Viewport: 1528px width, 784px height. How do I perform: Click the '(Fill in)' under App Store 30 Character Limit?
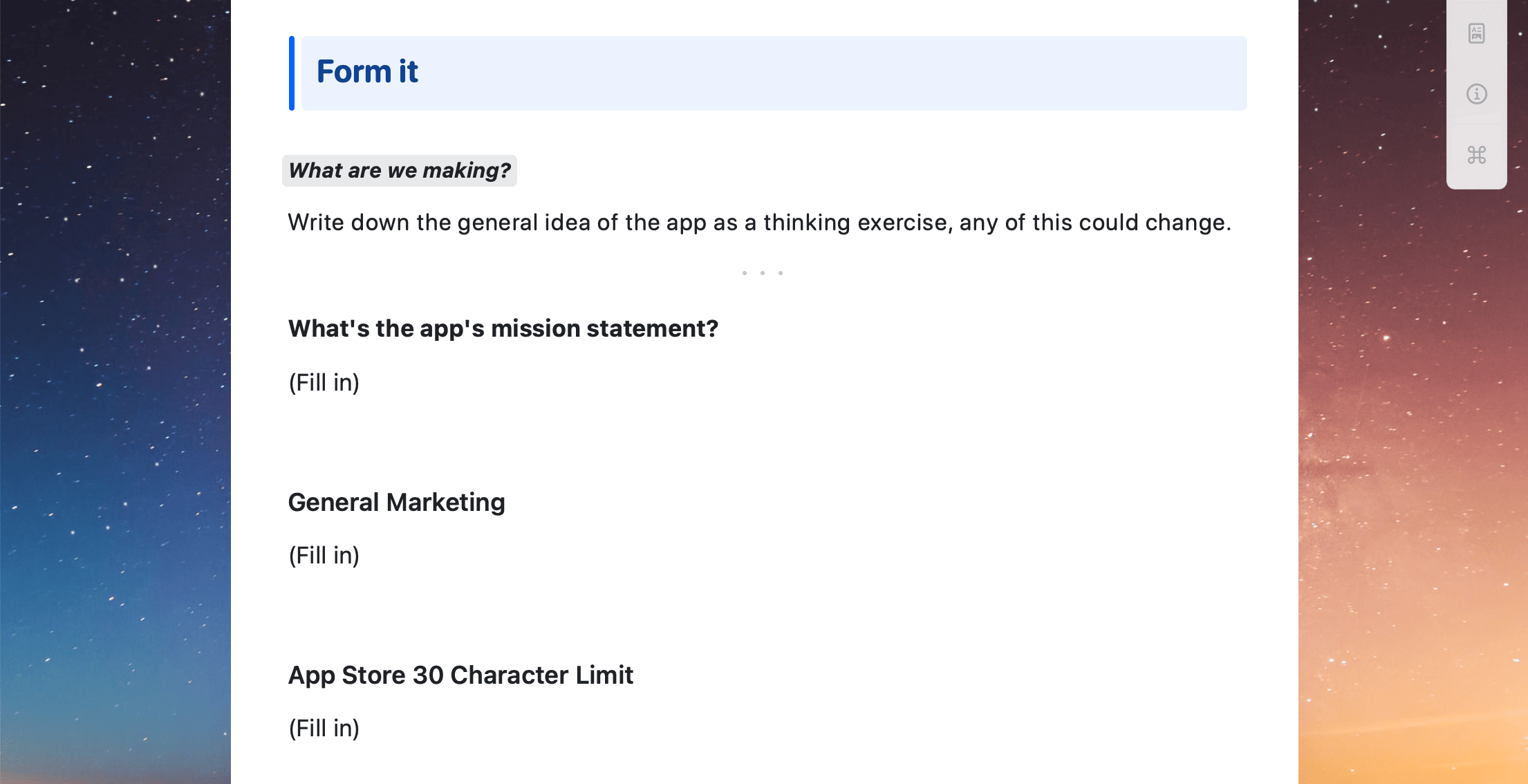click(x=324, y=728)
